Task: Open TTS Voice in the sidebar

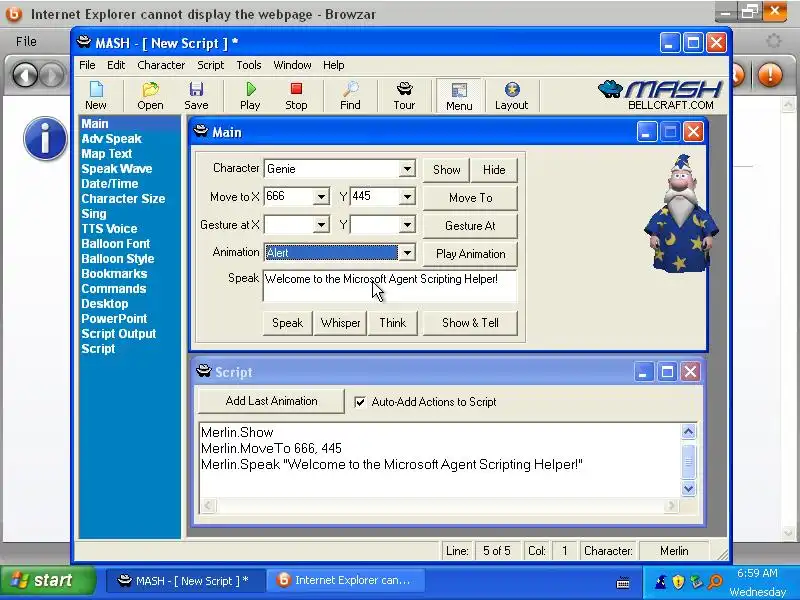Action: point(109,229)
